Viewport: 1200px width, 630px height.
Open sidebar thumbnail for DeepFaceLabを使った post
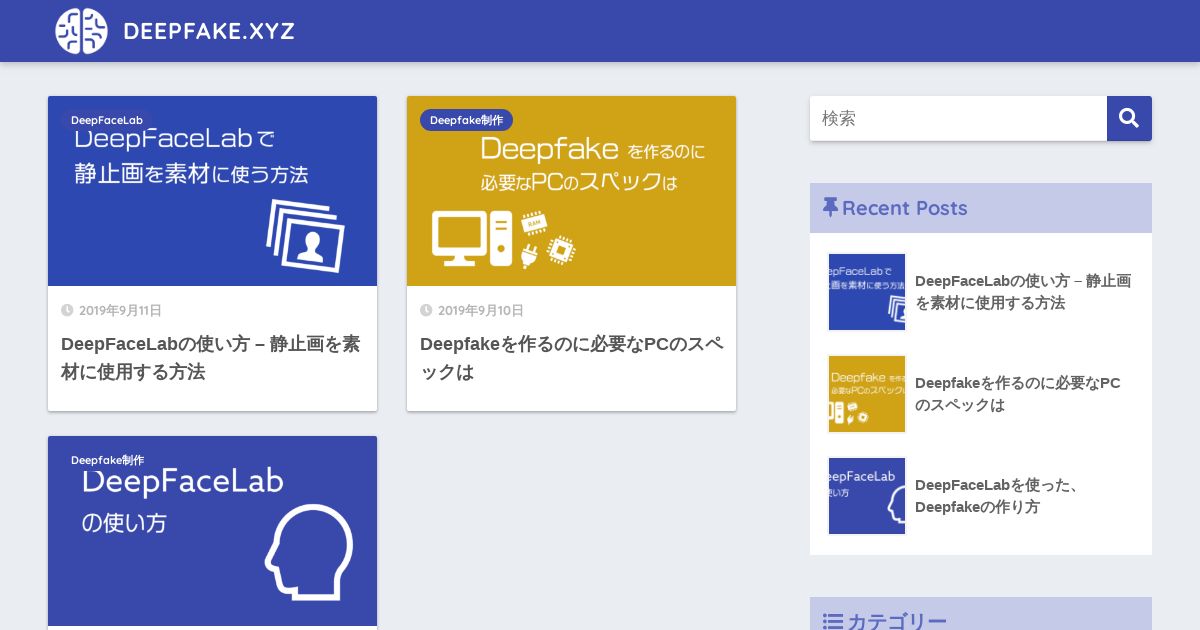point(867,496)
